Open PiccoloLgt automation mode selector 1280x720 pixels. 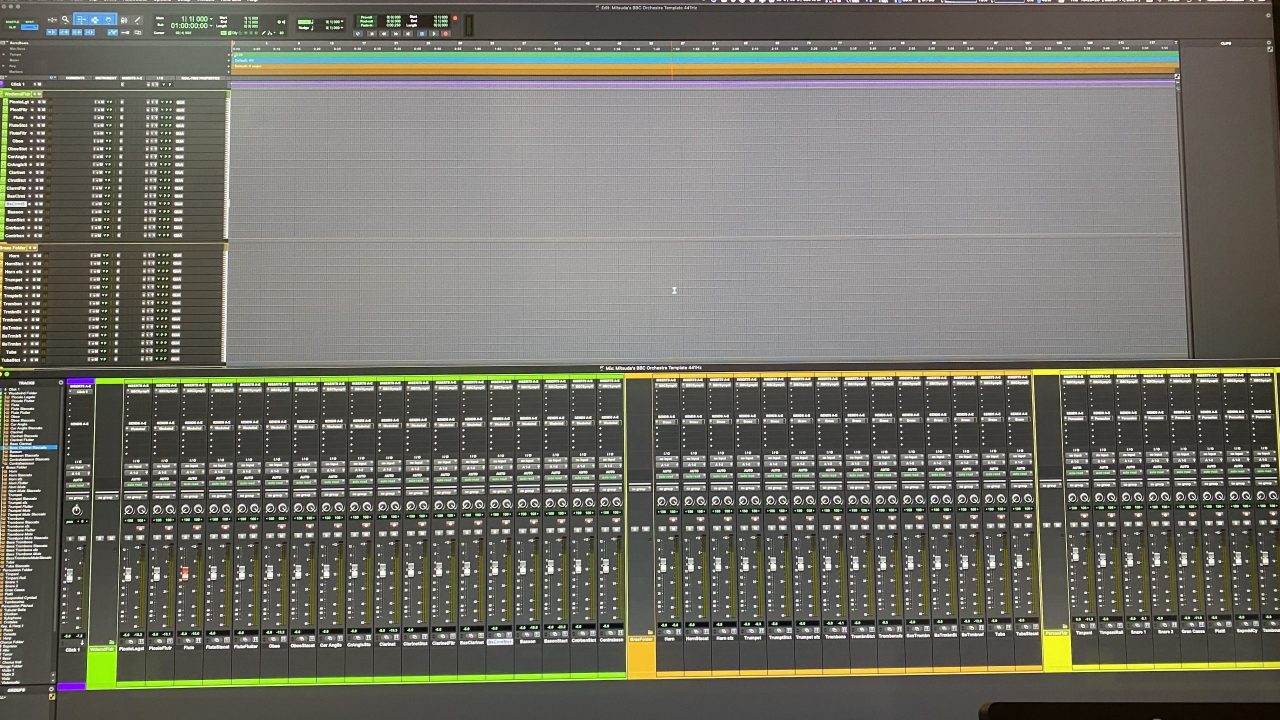click(x=136, y=484)
